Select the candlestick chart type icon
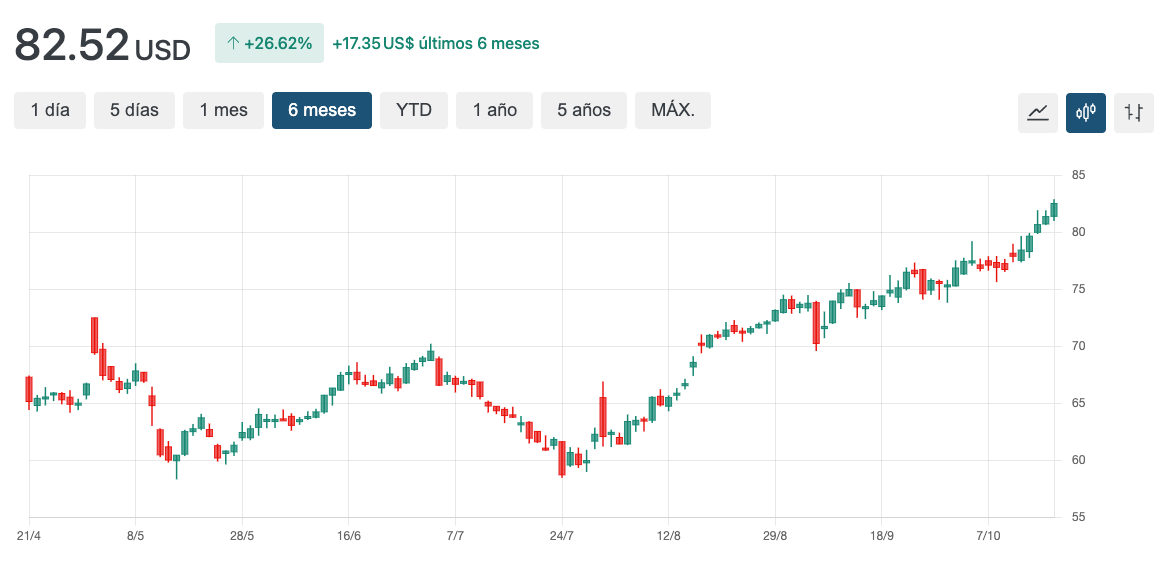The image size is (1166, 561). click(x=1085, y=112)
